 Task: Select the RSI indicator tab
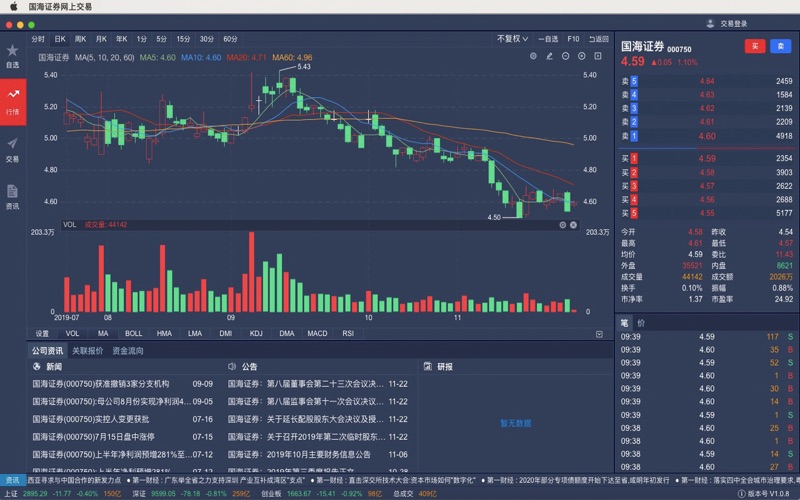[348, 334]
